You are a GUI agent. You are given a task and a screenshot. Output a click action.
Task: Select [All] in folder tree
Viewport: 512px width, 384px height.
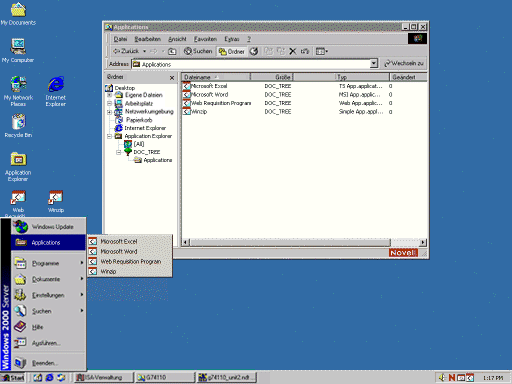point(139,144)
